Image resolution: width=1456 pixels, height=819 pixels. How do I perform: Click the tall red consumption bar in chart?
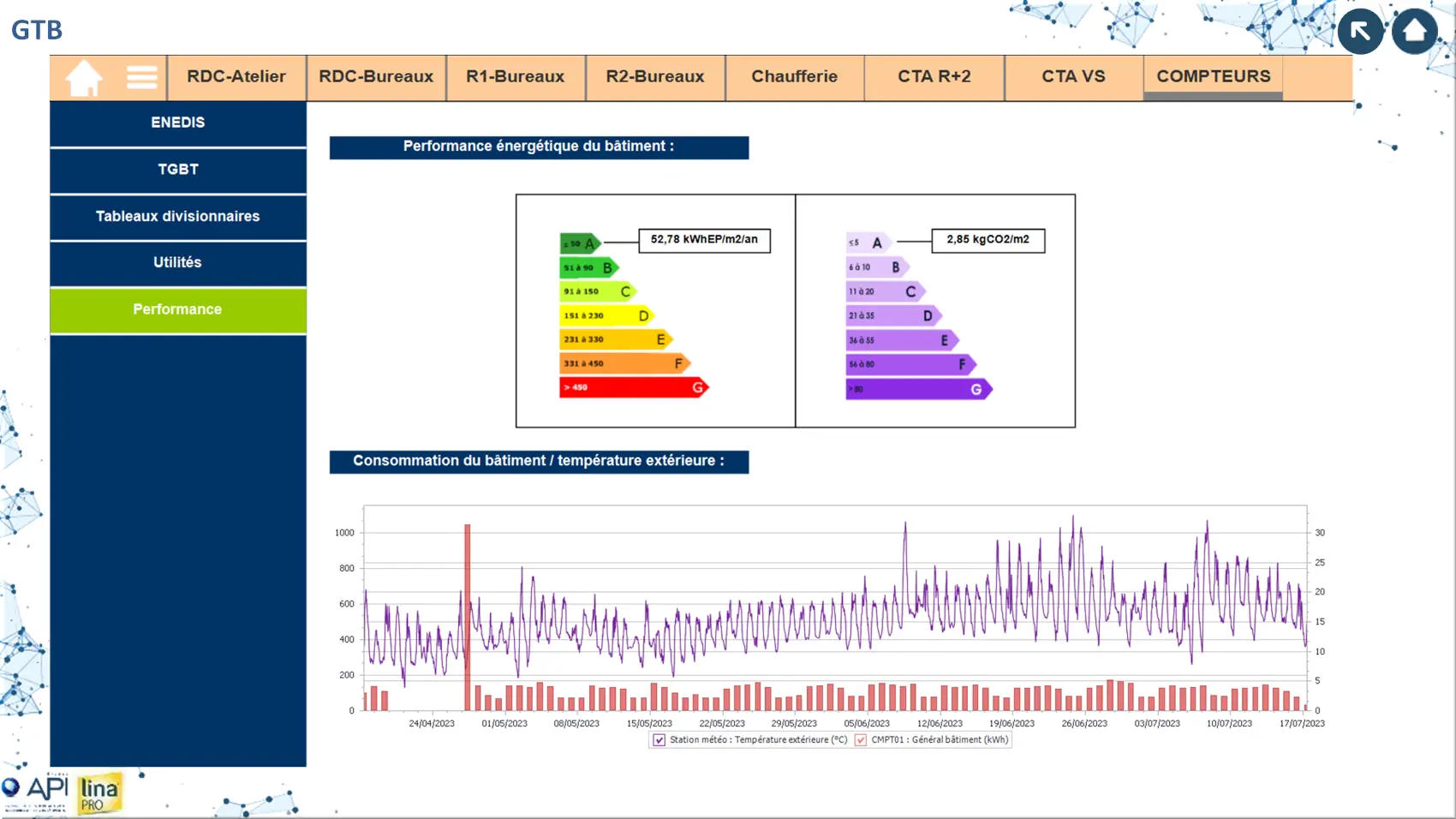click(x=468, y=617)
